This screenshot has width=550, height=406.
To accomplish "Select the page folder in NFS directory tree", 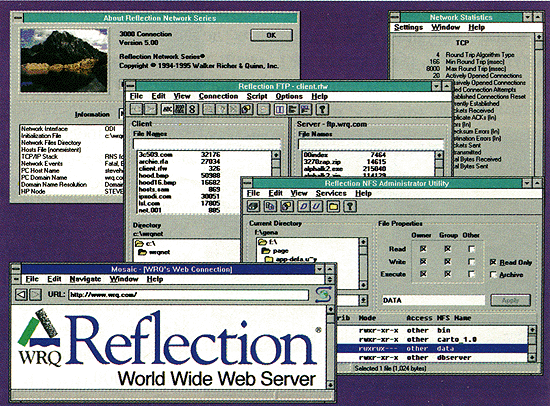I will (275, 251).
